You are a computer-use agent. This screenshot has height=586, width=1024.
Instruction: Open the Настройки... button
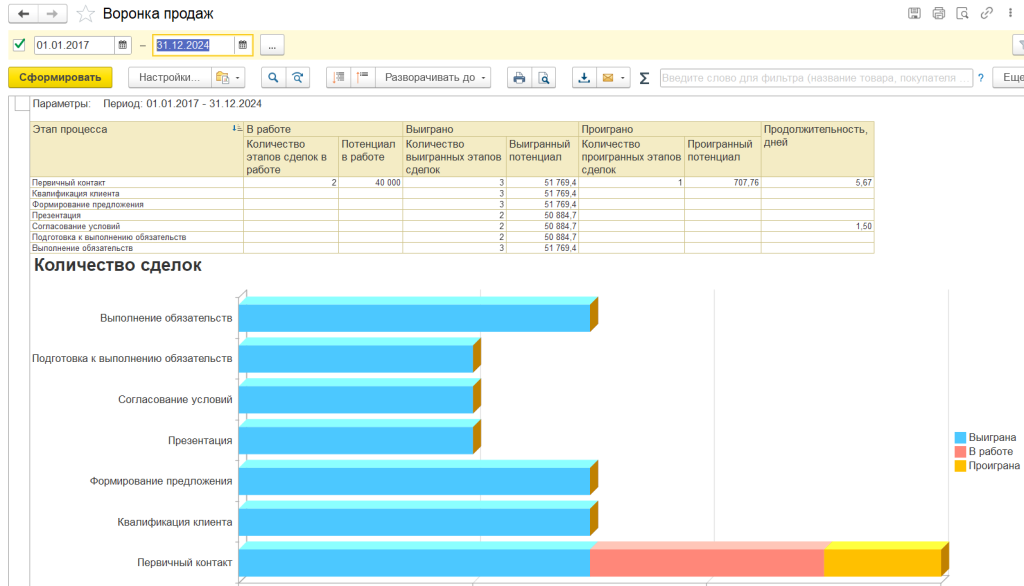[x=170, y=78]
